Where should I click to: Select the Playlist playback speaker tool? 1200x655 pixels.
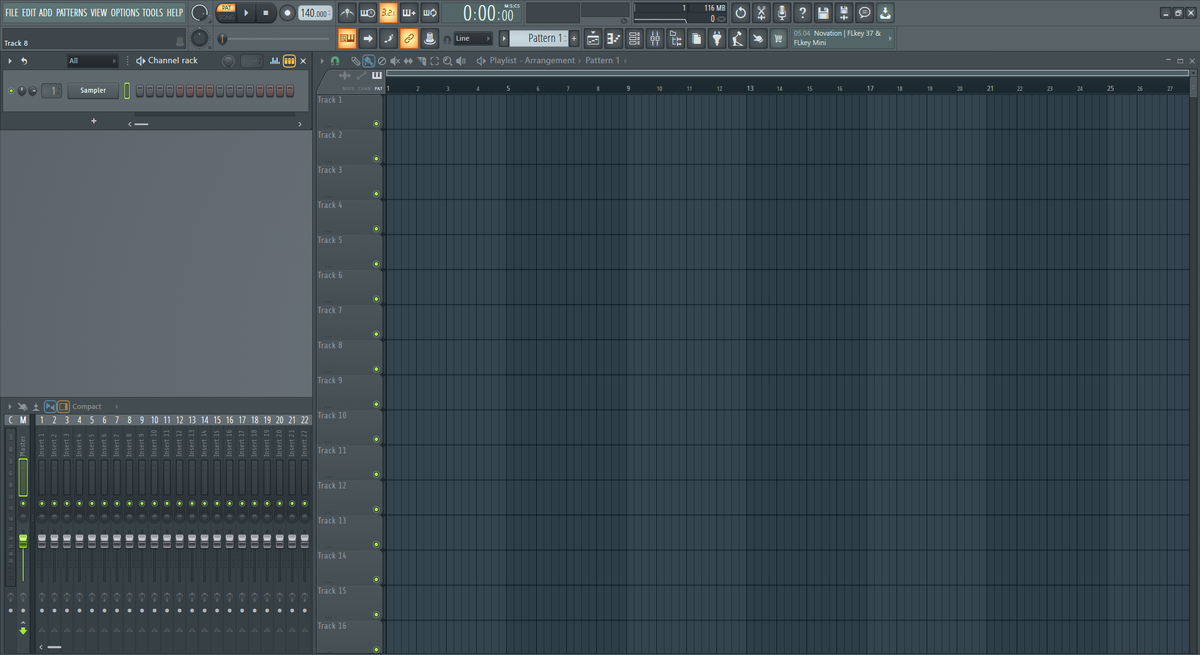point(460,61)
